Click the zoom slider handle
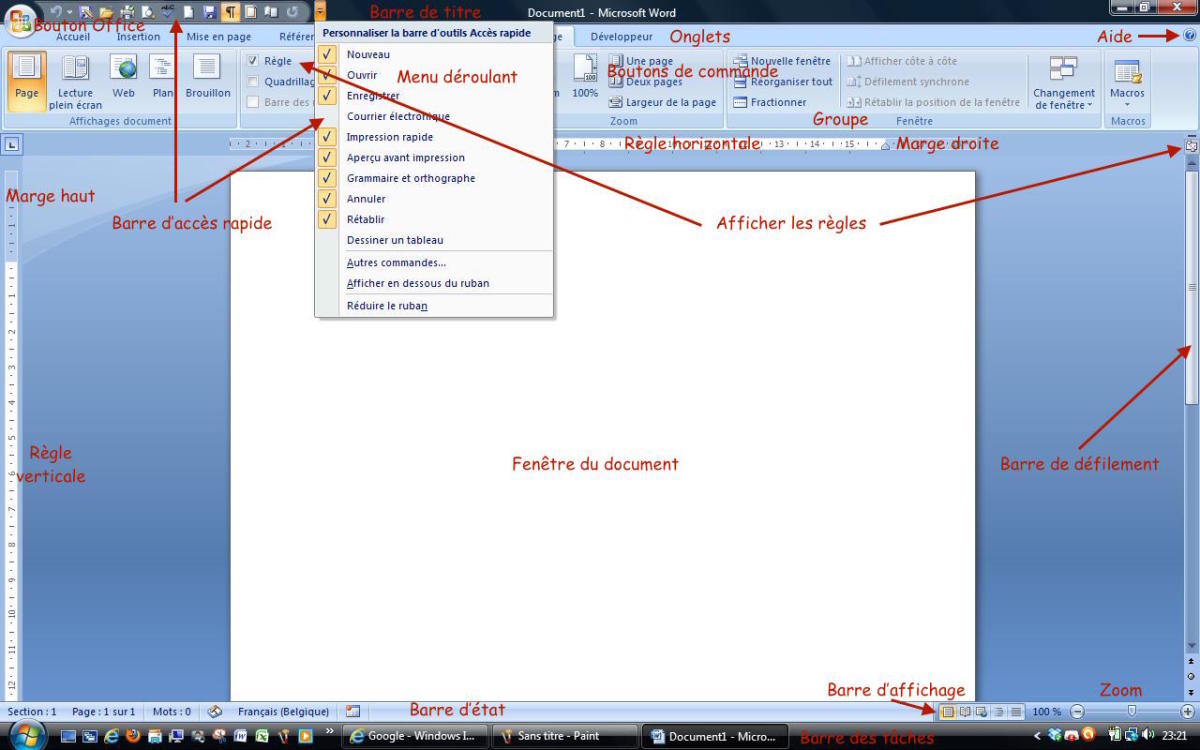Viewport: 1200px width, 750px height. (x=1132, y=711)
